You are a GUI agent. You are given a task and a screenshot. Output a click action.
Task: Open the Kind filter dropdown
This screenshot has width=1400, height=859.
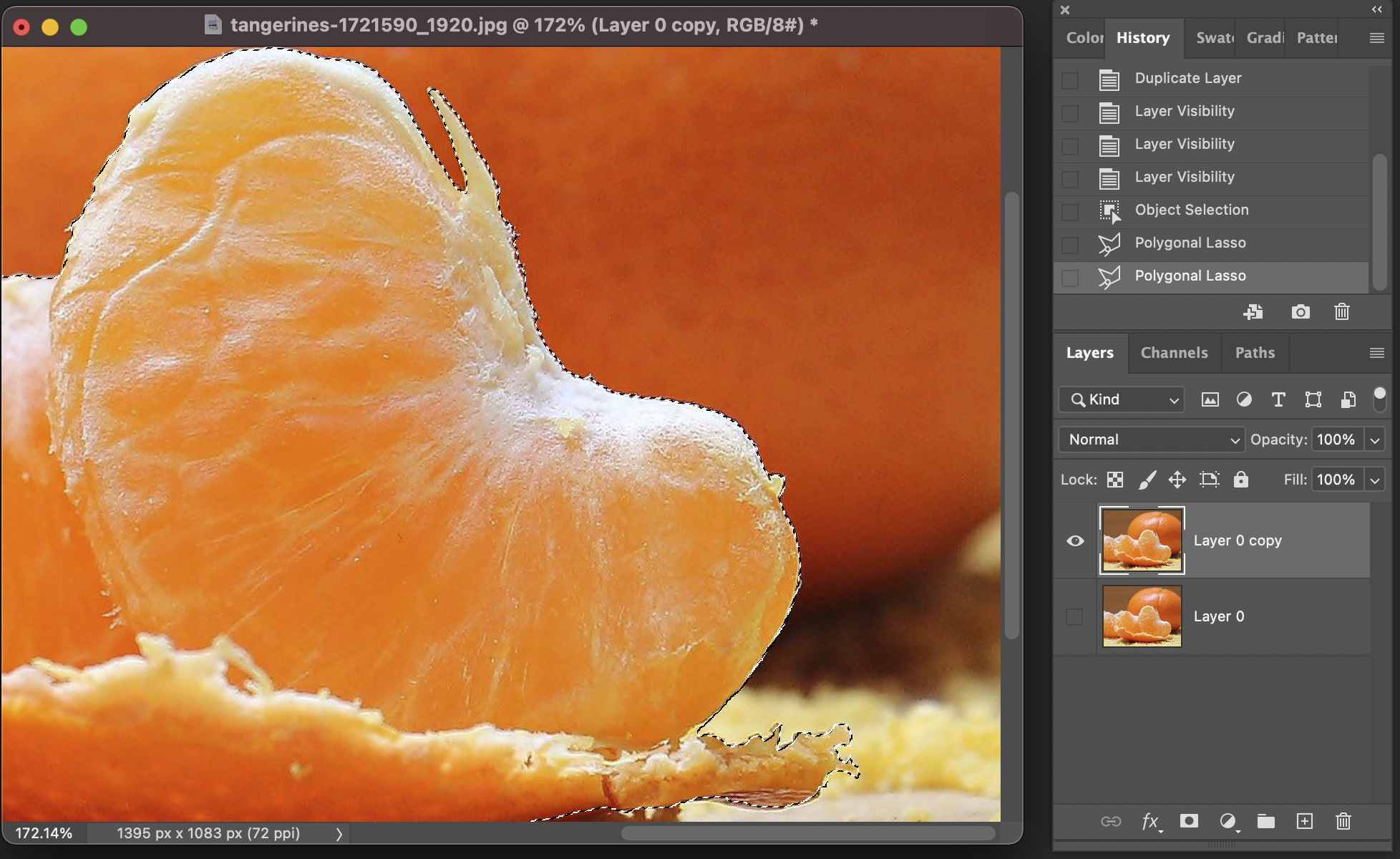coord(1121,399)
